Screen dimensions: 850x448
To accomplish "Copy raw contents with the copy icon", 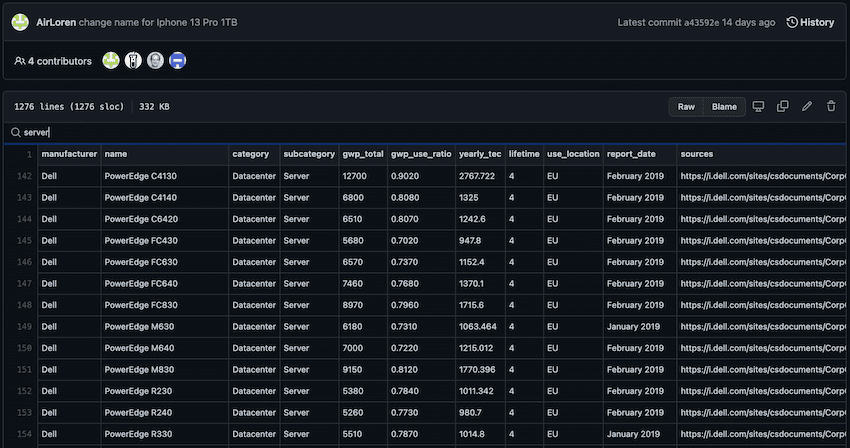I will click(783, 107).
